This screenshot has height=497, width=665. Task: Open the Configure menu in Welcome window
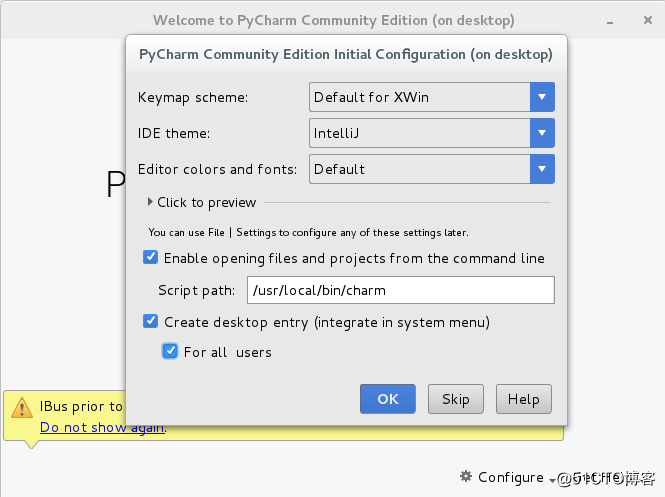point(511,477)
